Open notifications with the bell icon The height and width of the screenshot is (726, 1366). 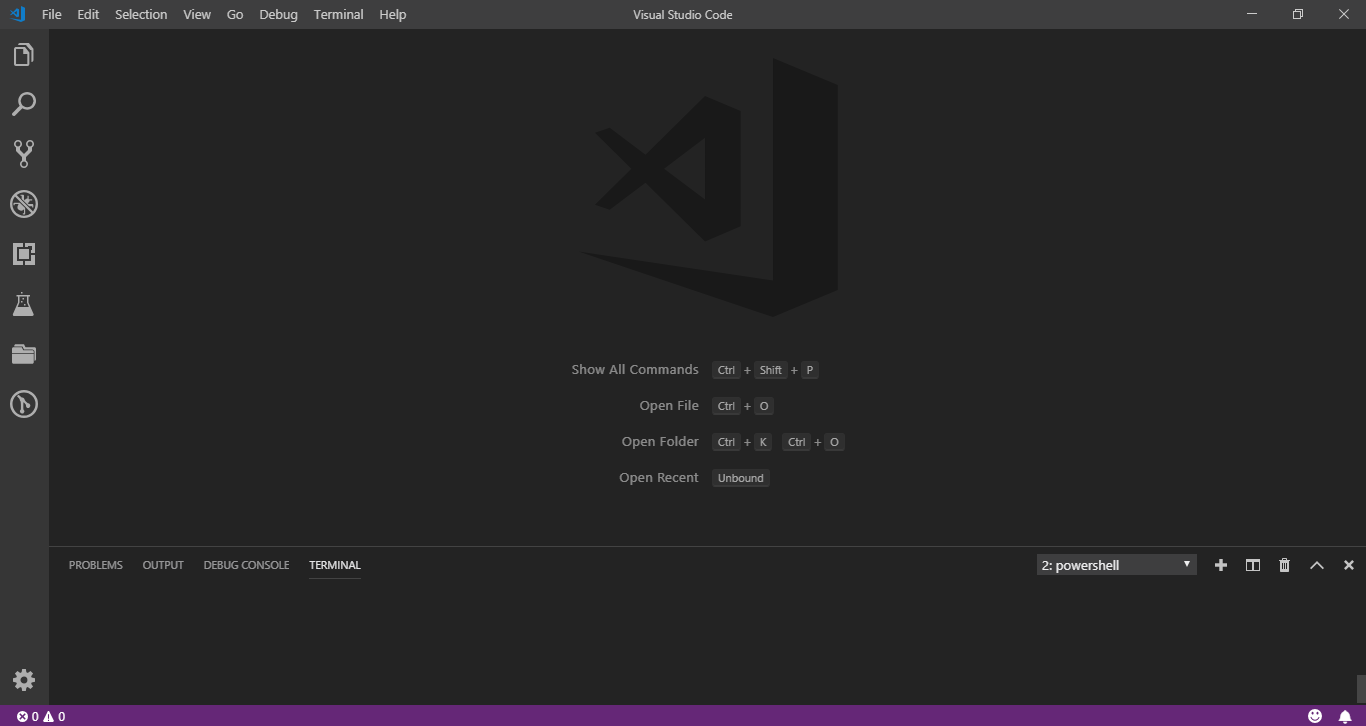1345,715
